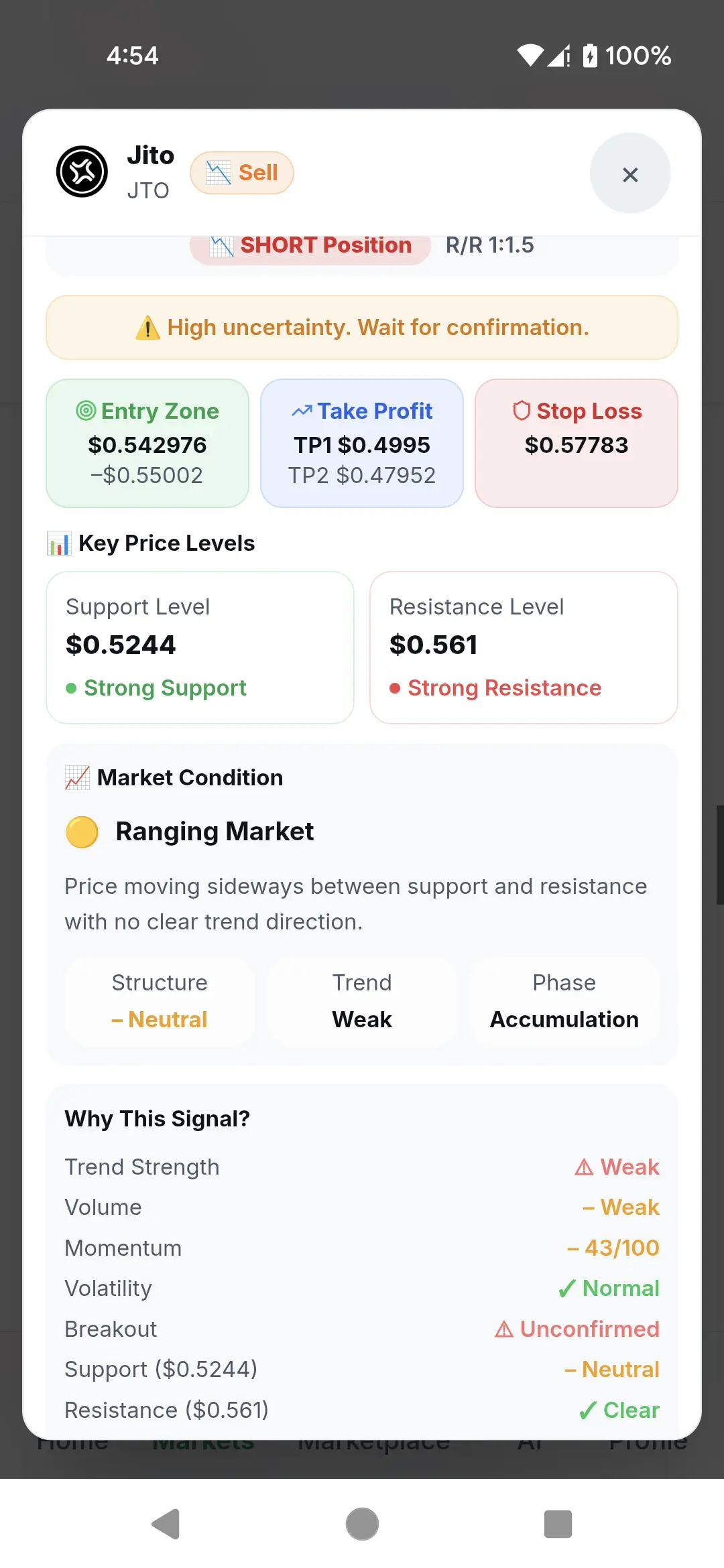Image resolution: width=724 pixels, height=1568 pixels.
Task: Tap the Sell signal badge
Action: (242, 173)
